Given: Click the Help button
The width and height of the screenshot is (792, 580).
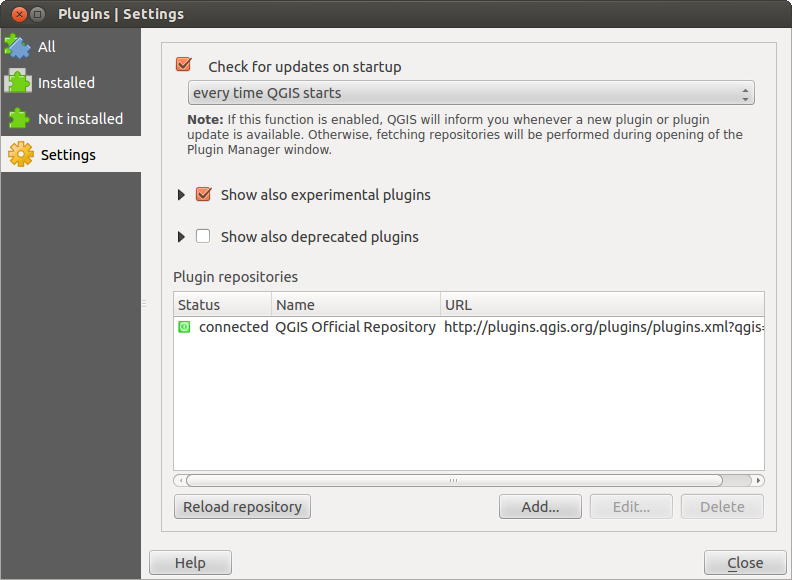Looking at the screenshot, I should click(190, 563).
